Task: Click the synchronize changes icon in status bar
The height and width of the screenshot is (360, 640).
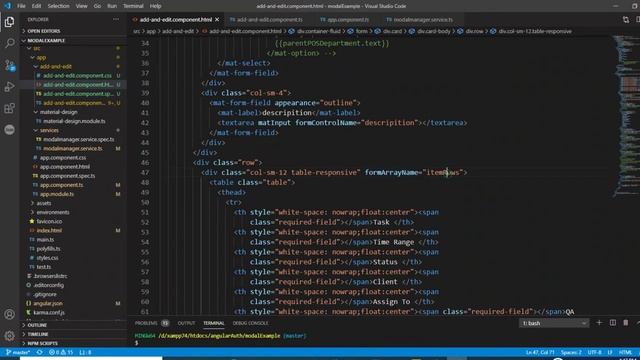Action: point(40,352)
